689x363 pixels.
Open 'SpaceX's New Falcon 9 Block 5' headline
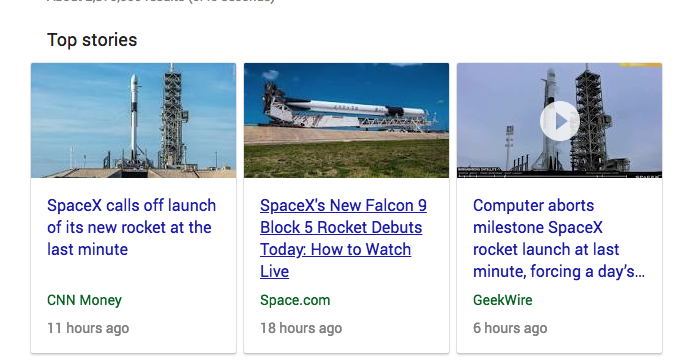click(343, 238)
